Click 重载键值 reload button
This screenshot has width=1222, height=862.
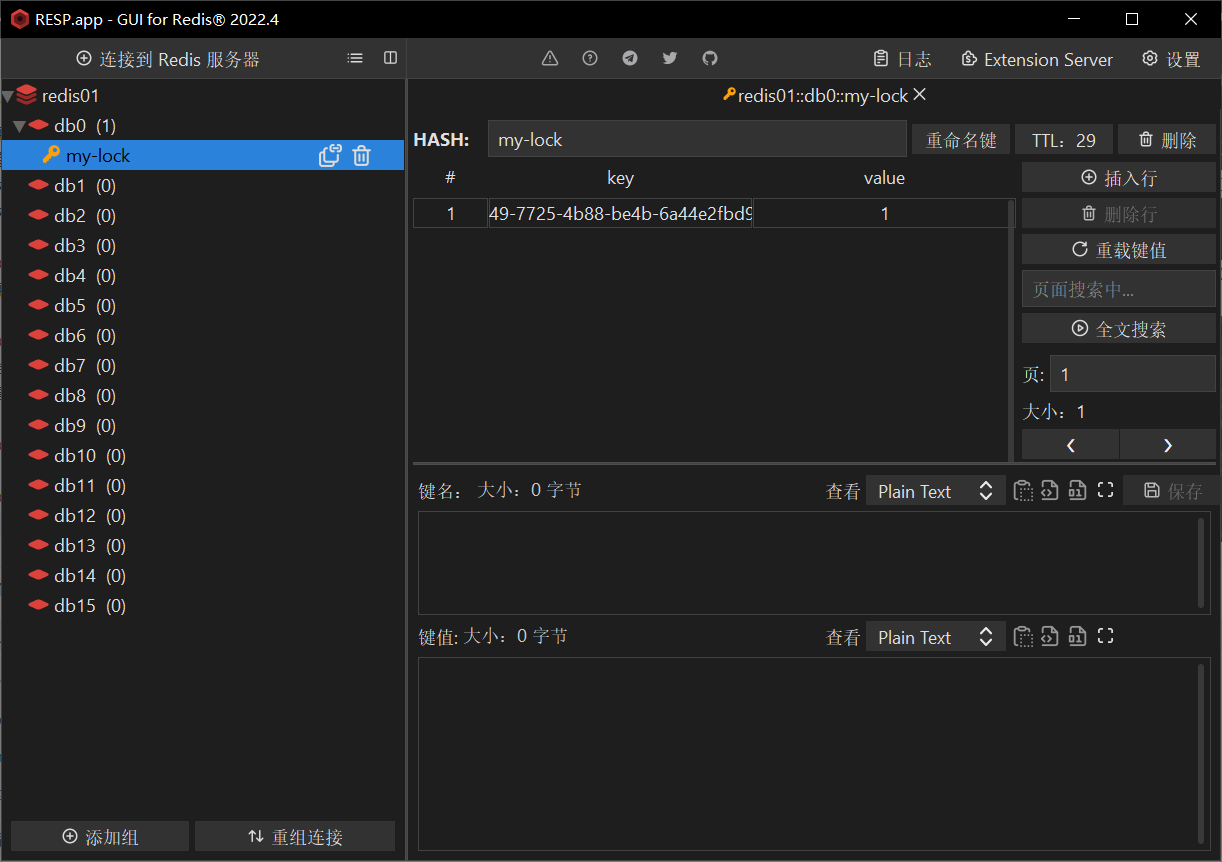pos(1119,250)
